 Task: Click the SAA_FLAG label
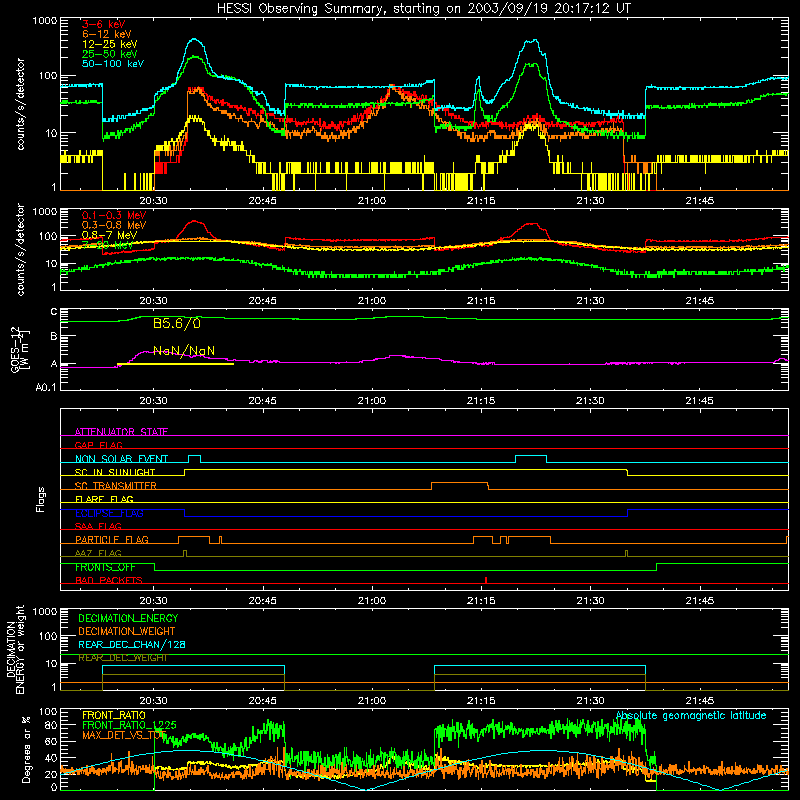98,526
